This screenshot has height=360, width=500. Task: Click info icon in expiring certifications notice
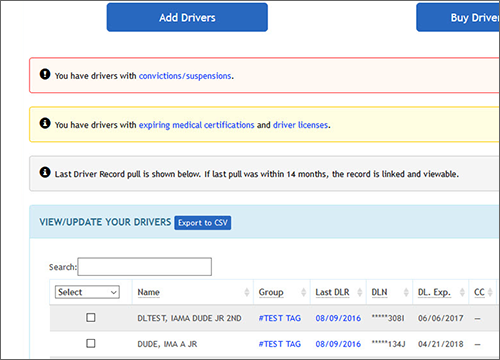coord(45,123)
